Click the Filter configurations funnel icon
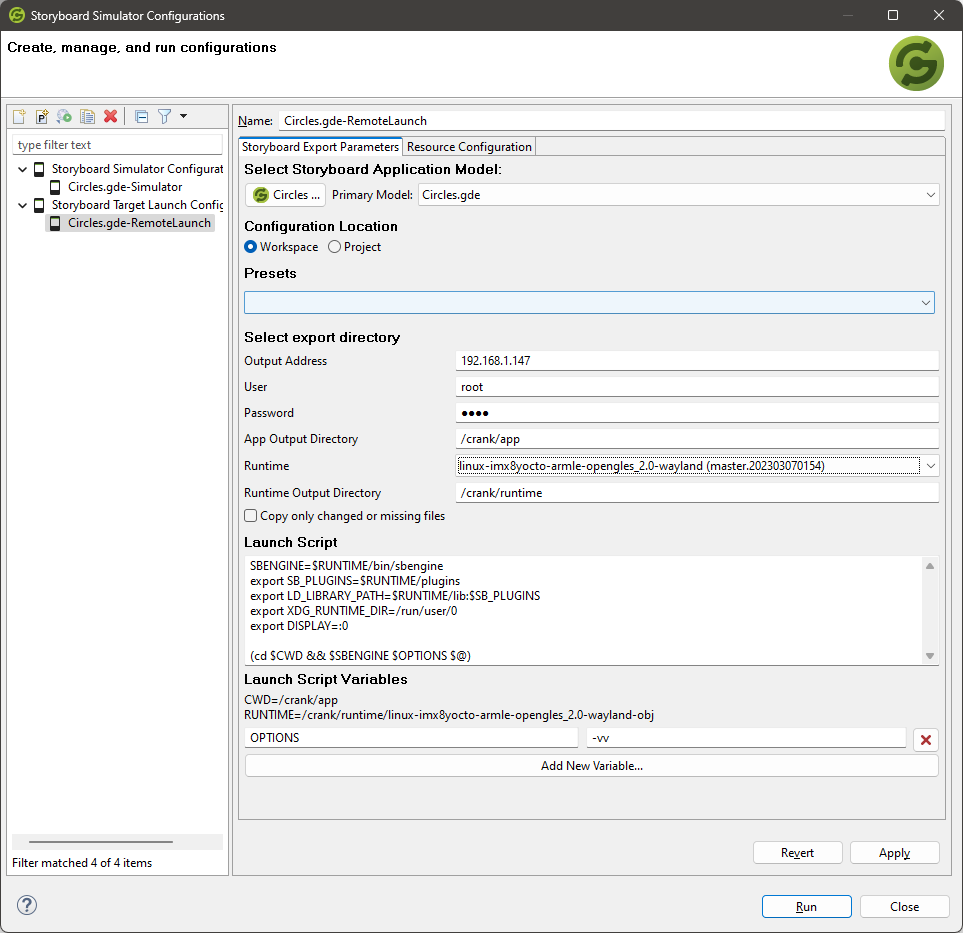Image resolution: width=963 pixels, height=933 pixels. [x=164, y=116]
